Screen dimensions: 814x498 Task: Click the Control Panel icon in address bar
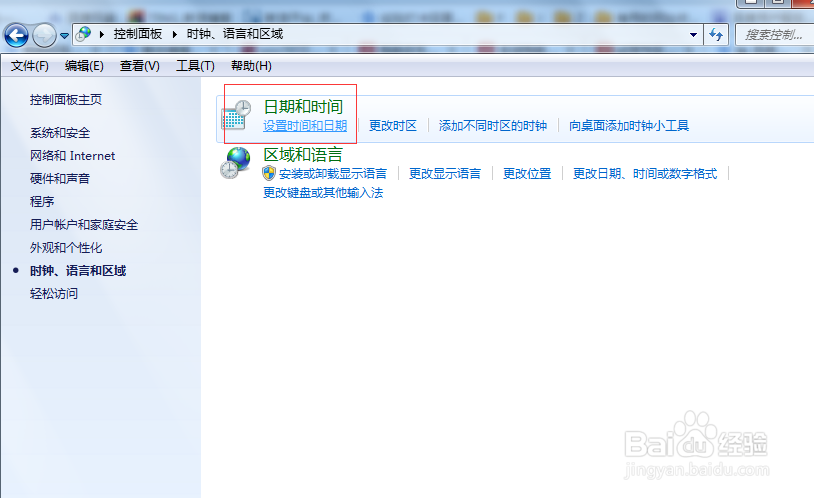click(83, 34)
